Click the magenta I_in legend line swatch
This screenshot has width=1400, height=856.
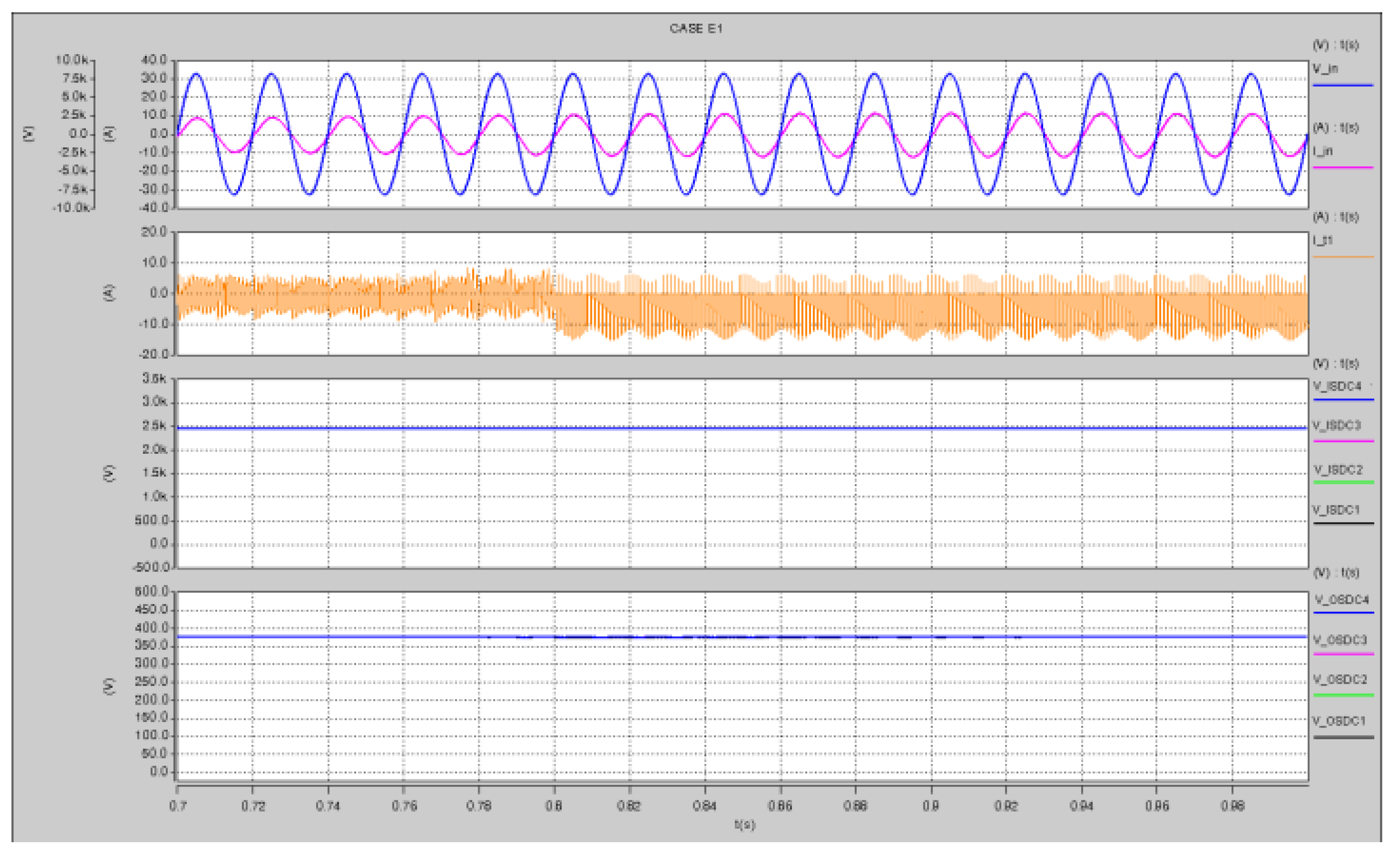click(1343, 167)
